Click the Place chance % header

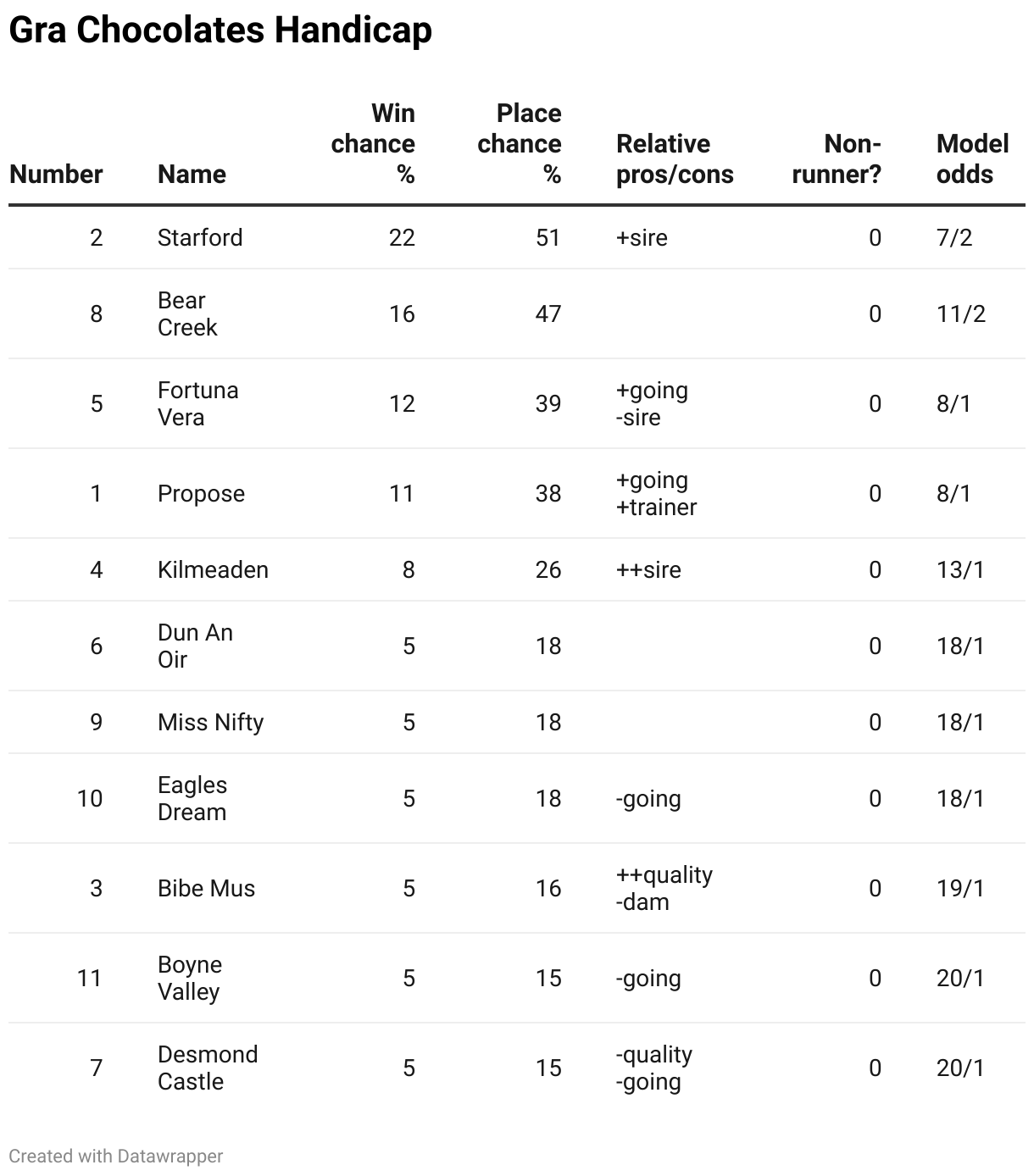click(520, 144)
